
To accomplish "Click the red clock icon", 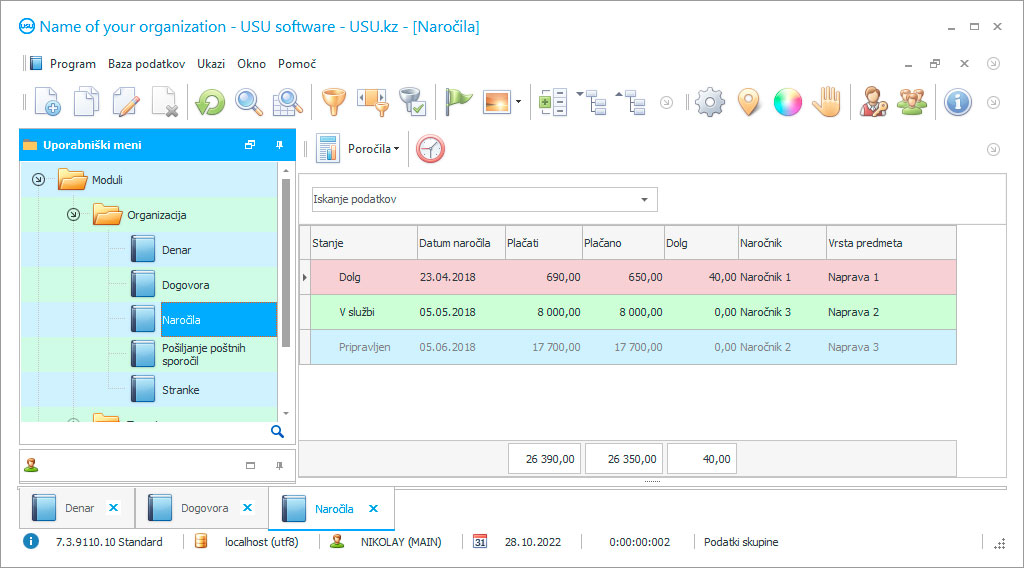I will (x=430, y=149).
